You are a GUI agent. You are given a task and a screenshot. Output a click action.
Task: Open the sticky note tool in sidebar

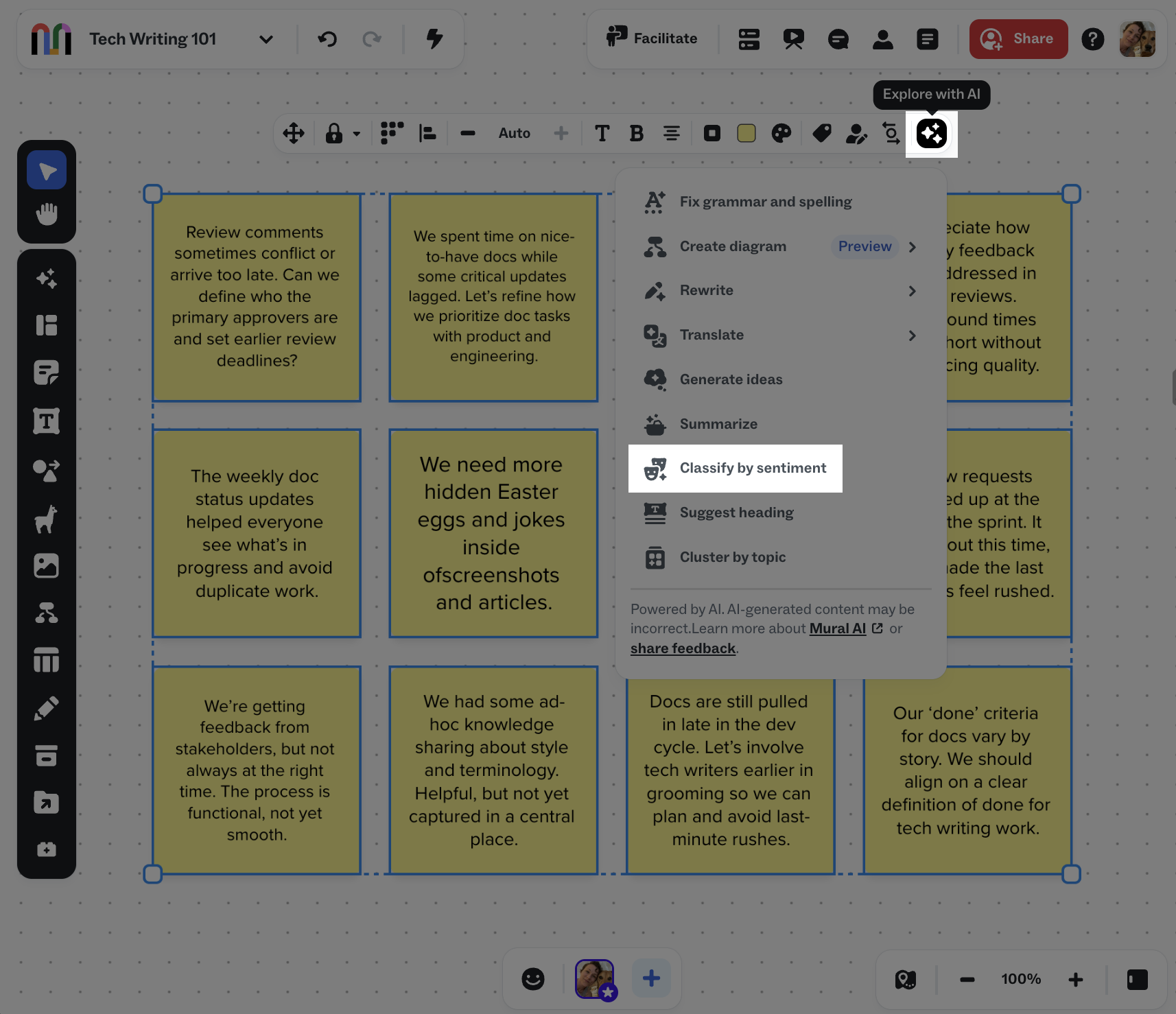(47, 373)
